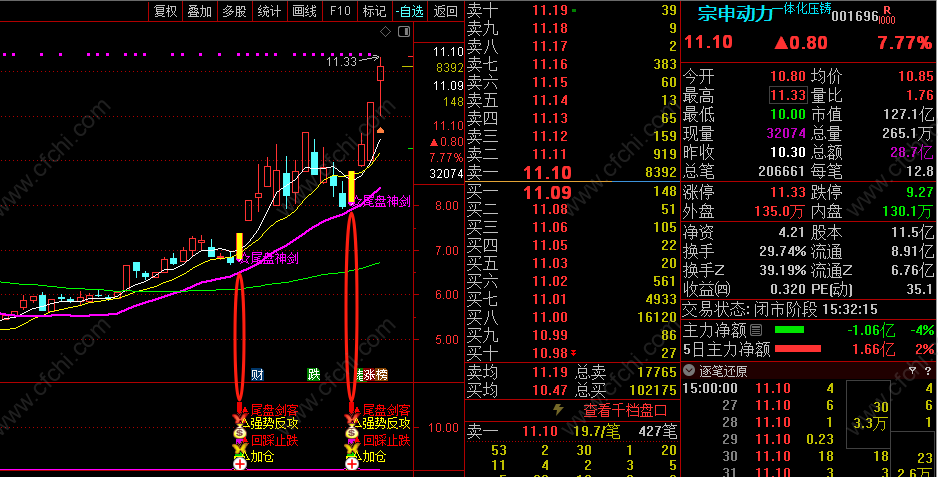This screenshot has width=938, height=477.
Task: Open the 多股 multi-stock view
Action: point(234,11)
